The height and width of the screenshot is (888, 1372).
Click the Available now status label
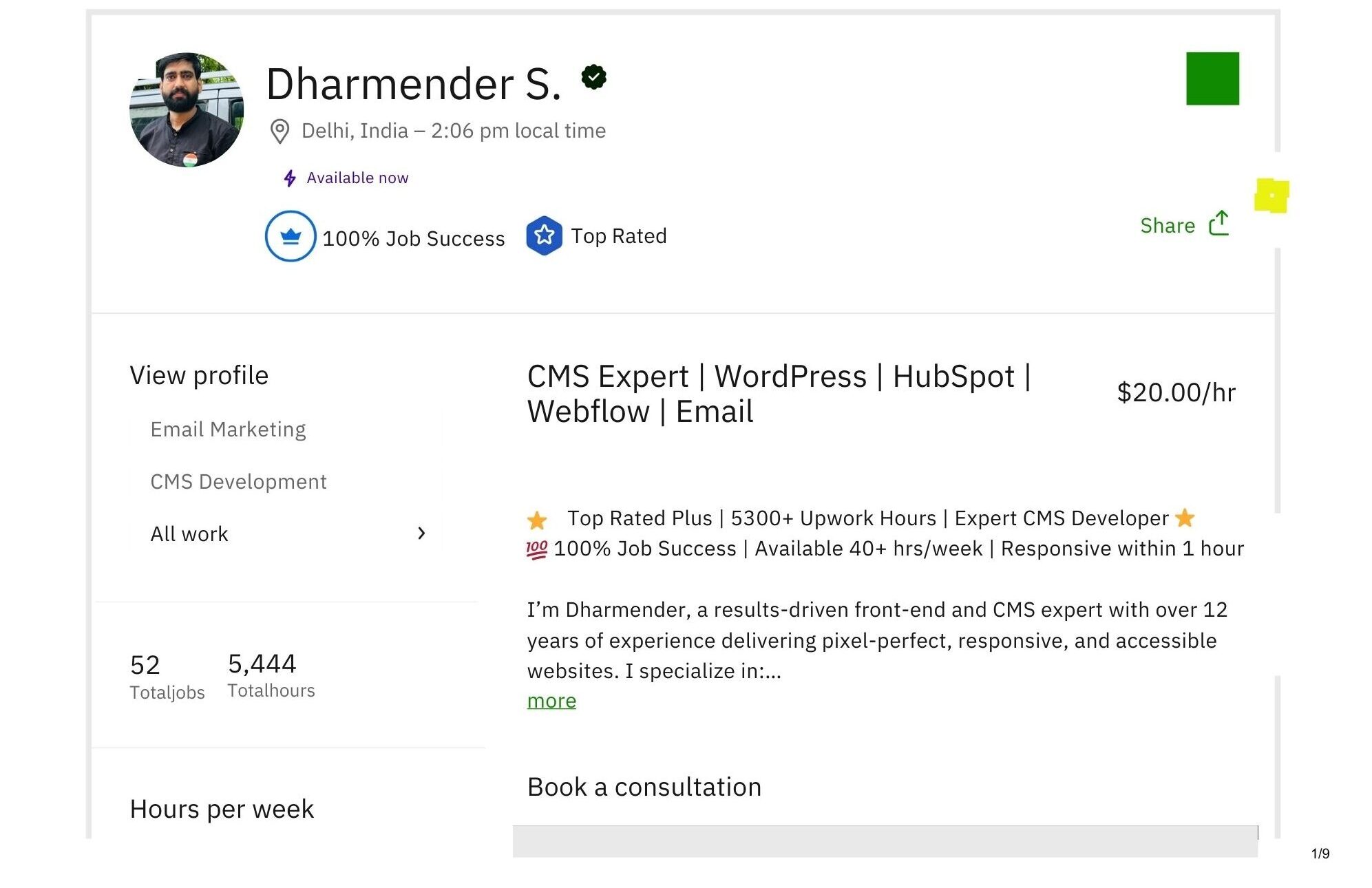357,178
